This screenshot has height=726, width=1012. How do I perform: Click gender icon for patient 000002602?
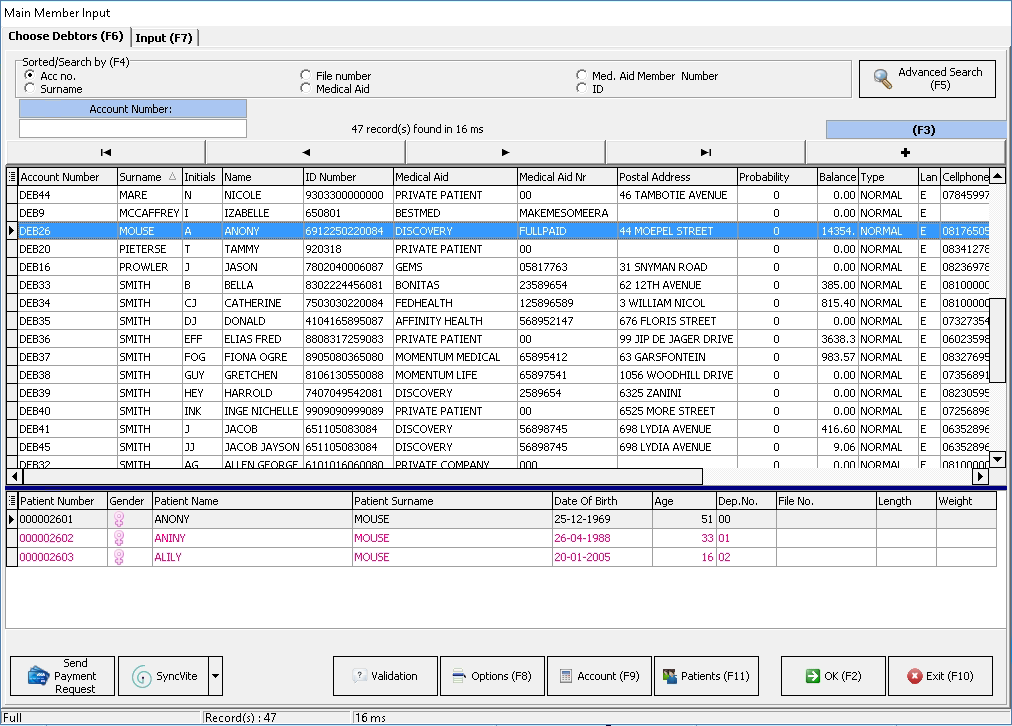(x=119, y=538)
